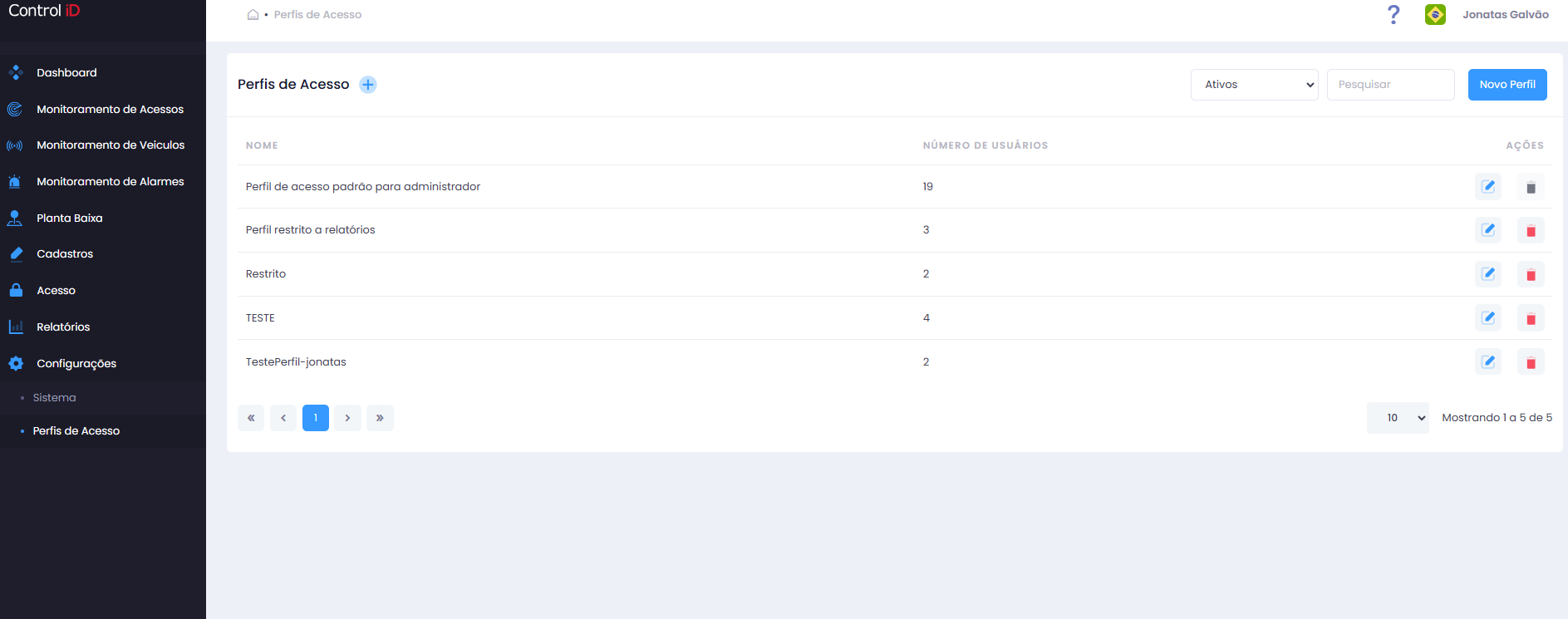This screenshot has height=619, width=1568.
Task: Add profile with blue plus icon
Action: click(x=367, y=85)
